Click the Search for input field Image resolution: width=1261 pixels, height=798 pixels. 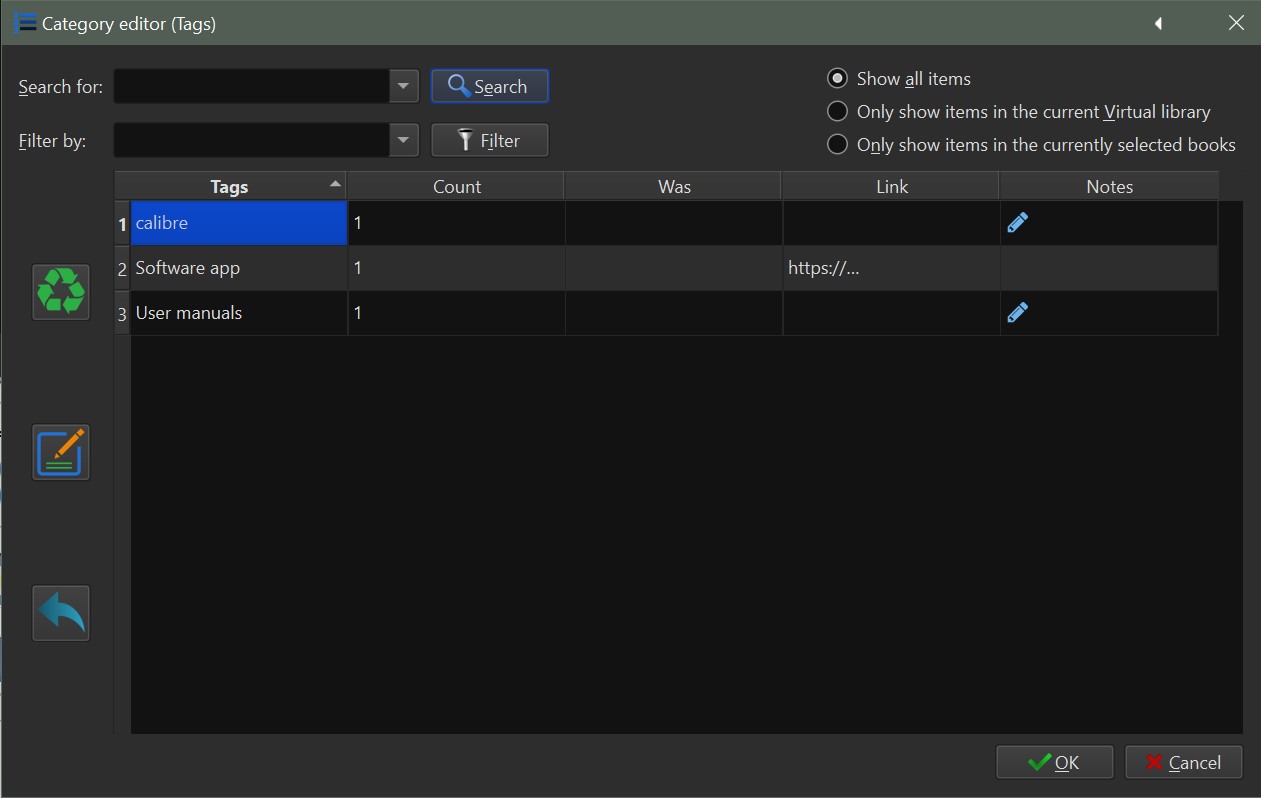click(251, 86)
